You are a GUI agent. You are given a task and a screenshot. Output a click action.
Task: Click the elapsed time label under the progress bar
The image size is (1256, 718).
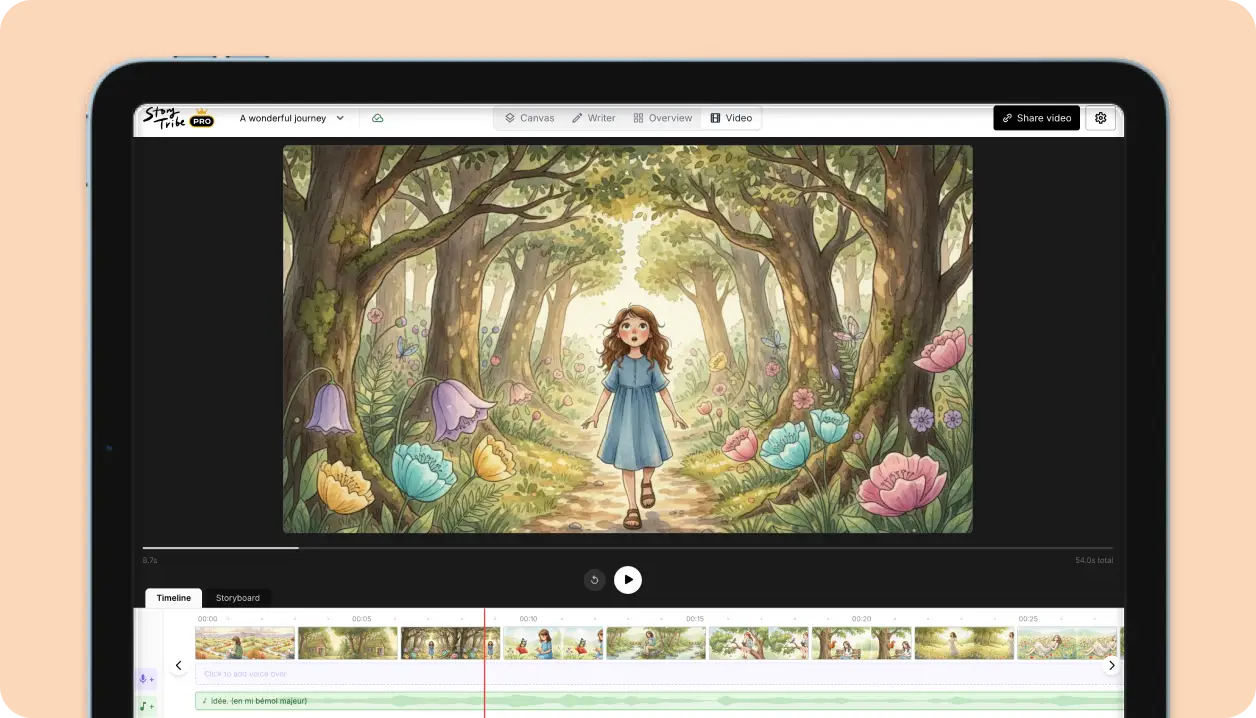(150, 560)
